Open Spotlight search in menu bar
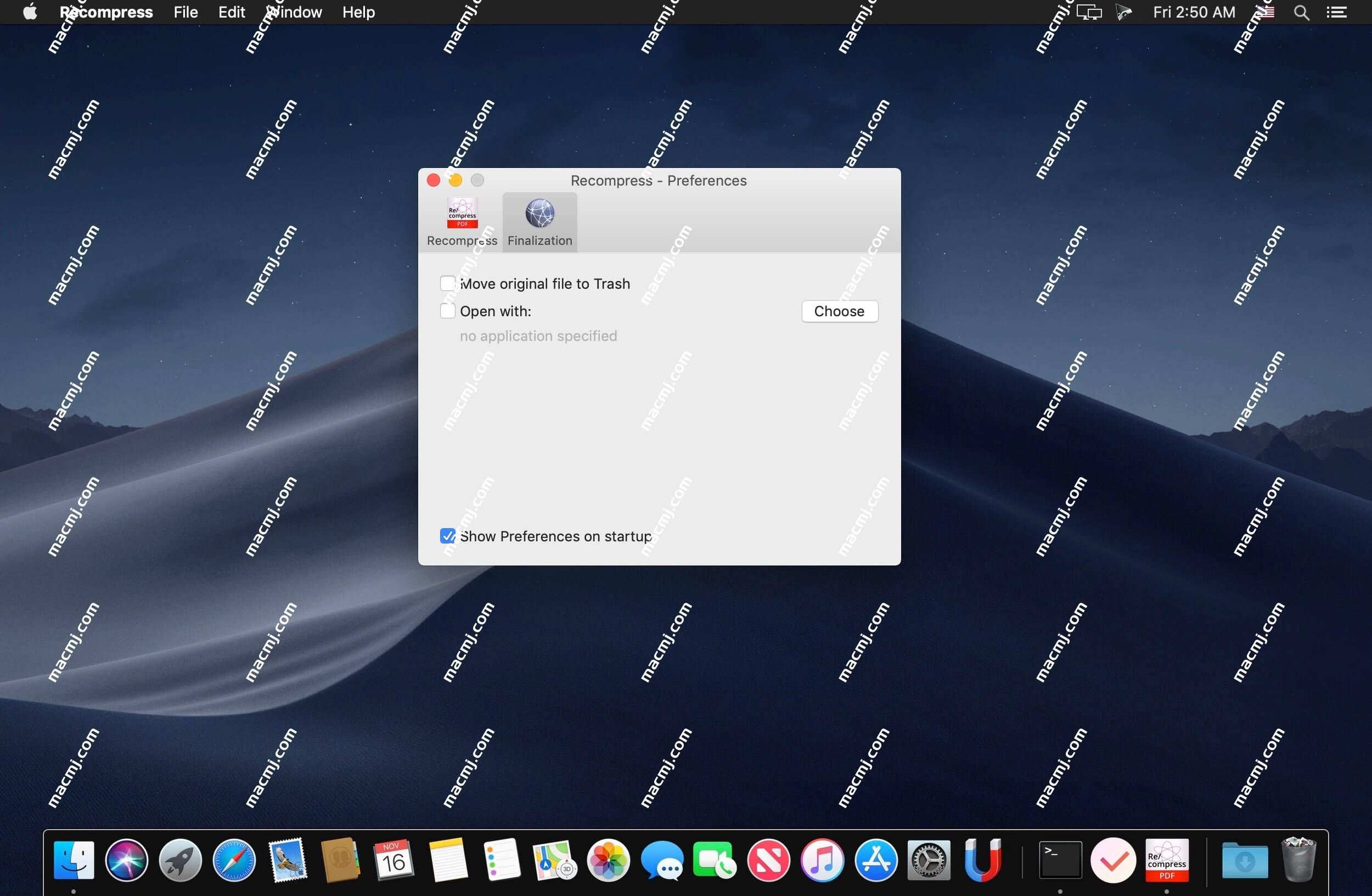 coord(1302,12)
